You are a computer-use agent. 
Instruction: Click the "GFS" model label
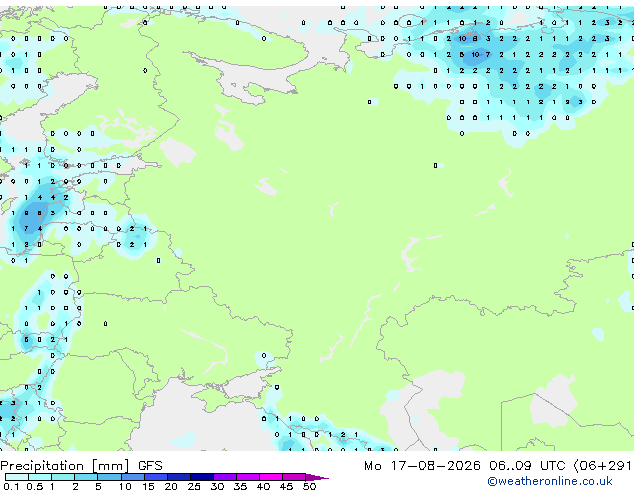point(150,466)
